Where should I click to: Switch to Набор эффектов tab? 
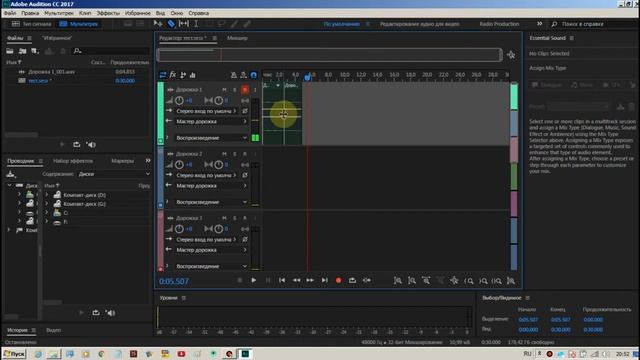click(x=73, y=161)
